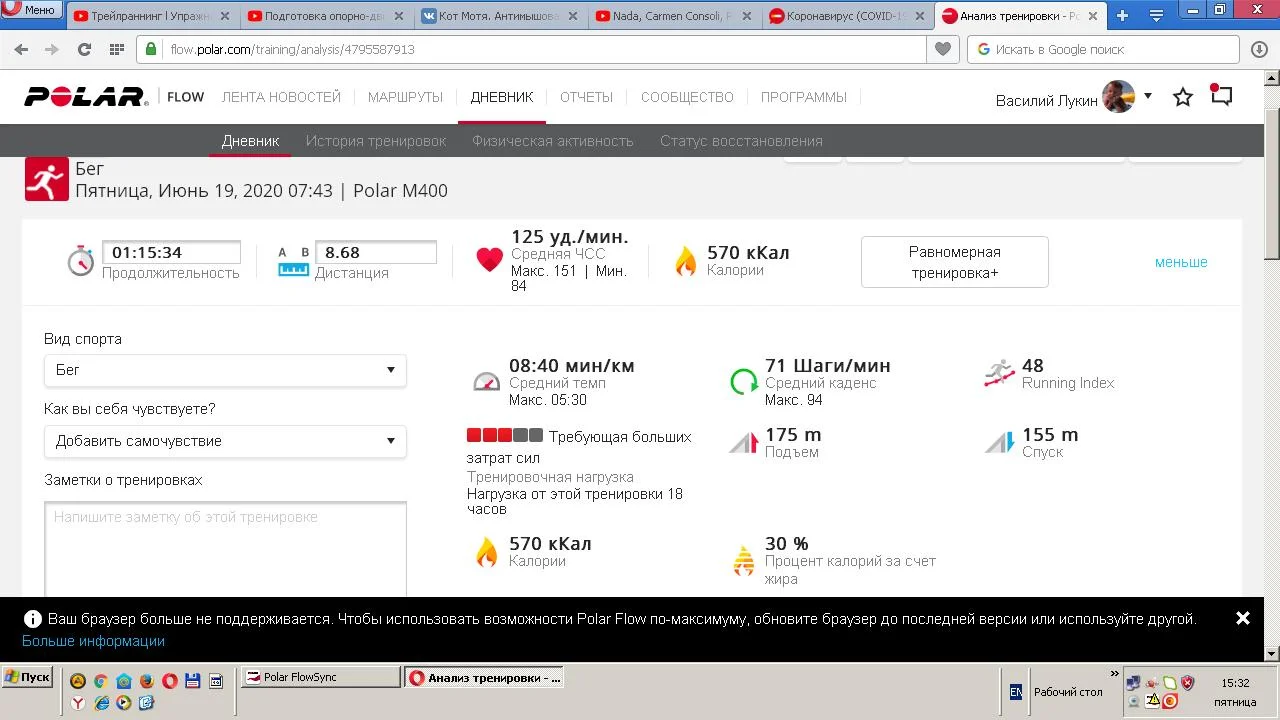Switch to the Коронавирус (COVID-19) tab

pyautogui.click(x=848, y=16)
